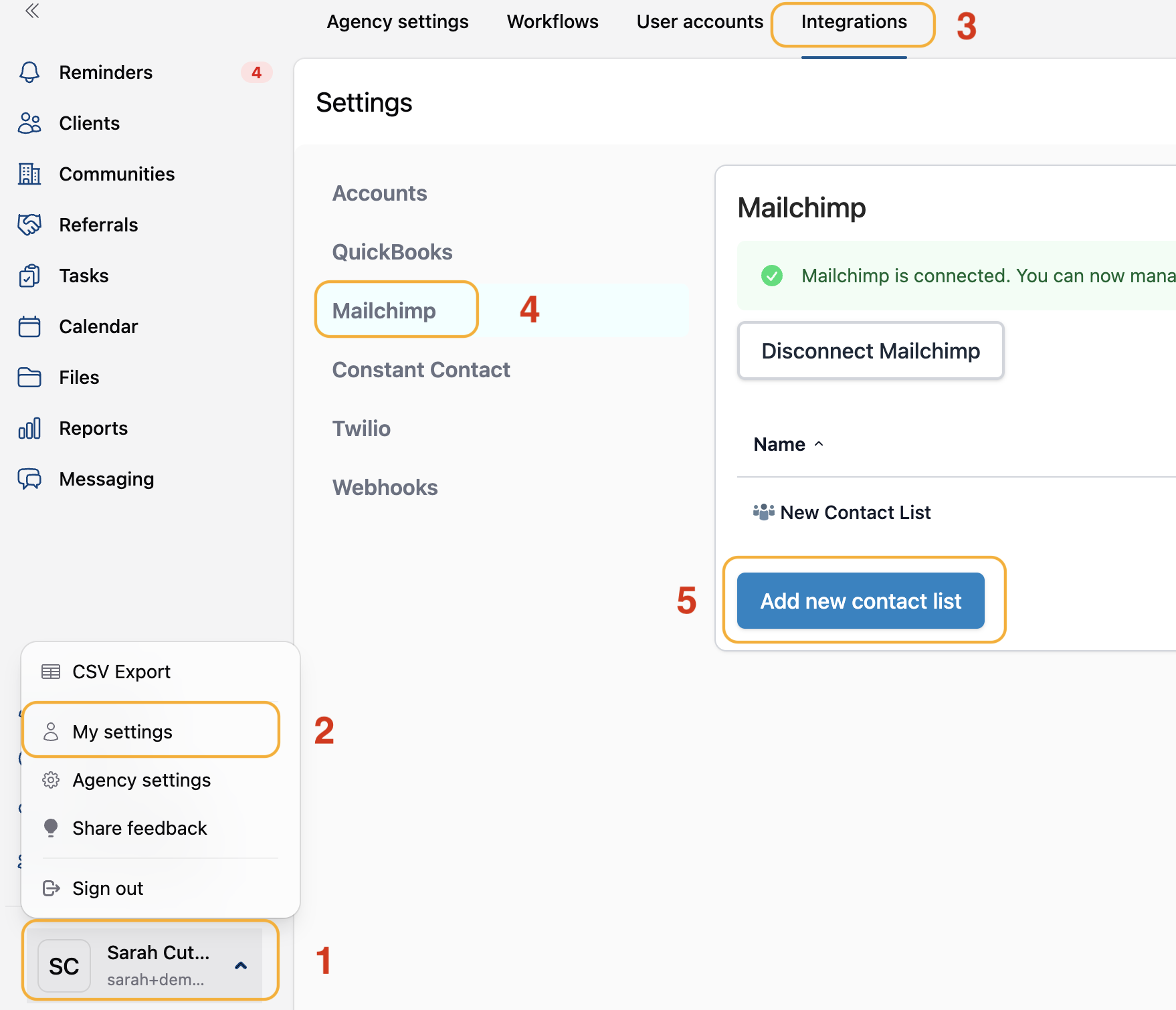Image resolution: width=1176 pixels, height=1010 pixels.
Task: Click the Reports bar chart icon
Action: [x=29, y=428]
